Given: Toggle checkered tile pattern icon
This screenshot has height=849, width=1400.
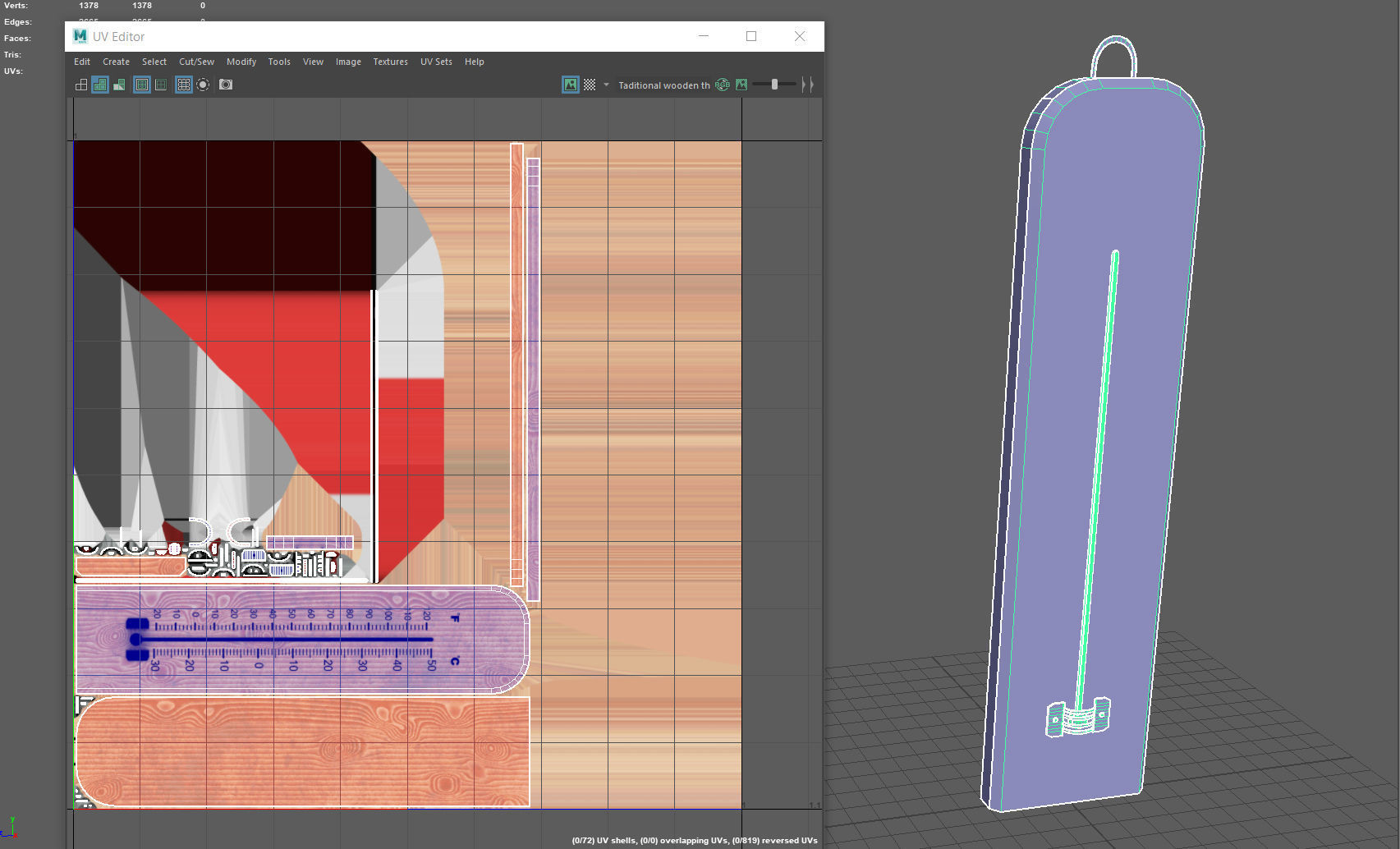Looking at the screenshot, I should [590, 85].
